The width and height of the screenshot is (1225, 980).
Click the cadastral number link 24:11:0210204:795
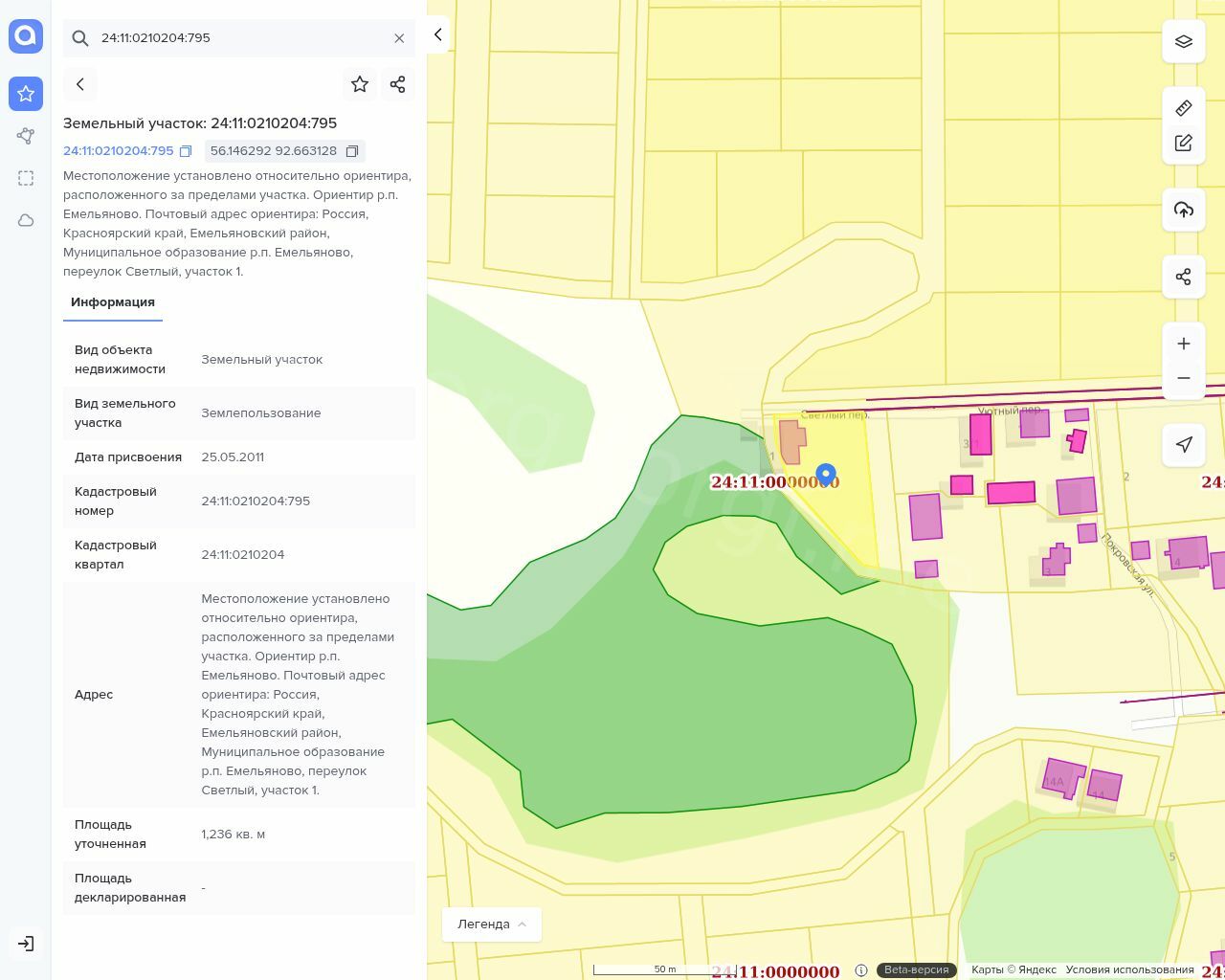tap(119, 151)
